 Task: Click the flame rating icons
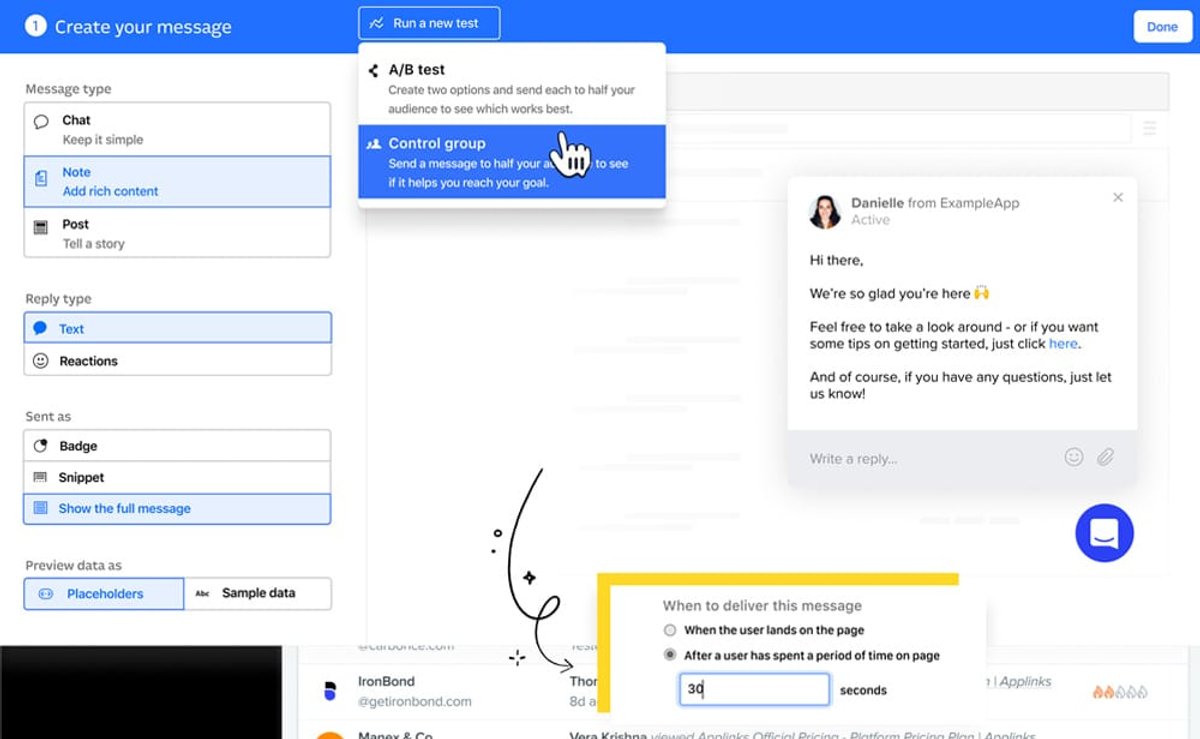pos(1119,691)
